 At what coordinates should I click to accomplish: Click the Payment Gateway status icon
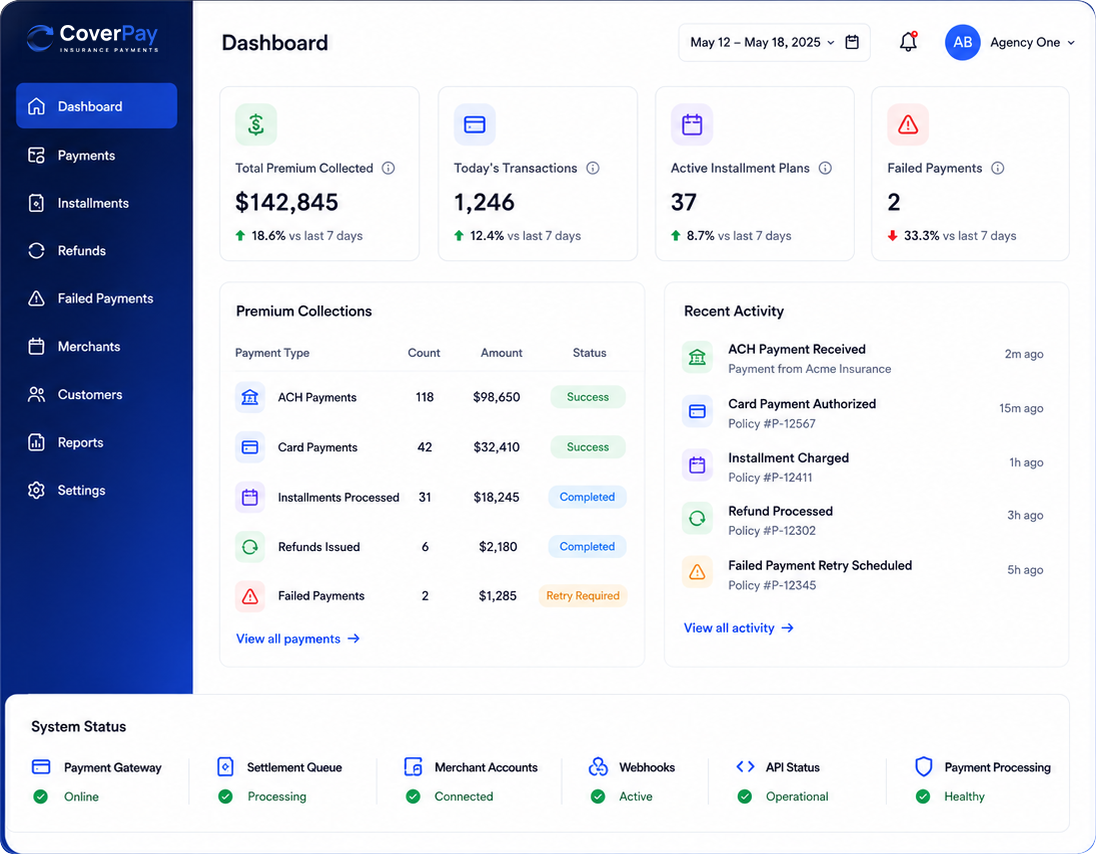point(41,767)
